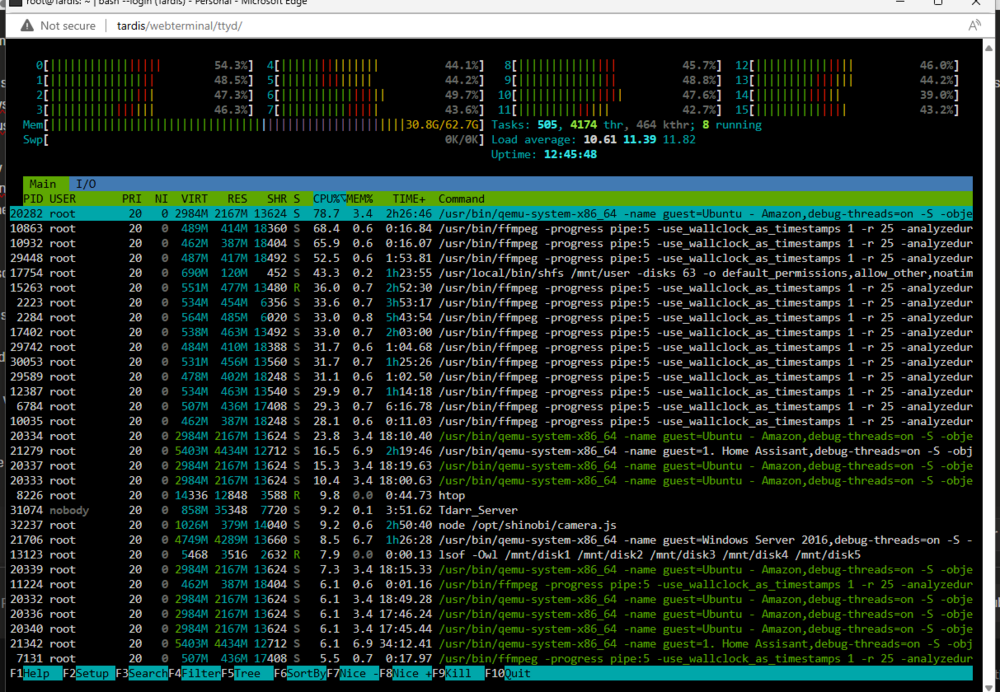Select process row PID 10932 ffmpeg

(x=491, y=243)
